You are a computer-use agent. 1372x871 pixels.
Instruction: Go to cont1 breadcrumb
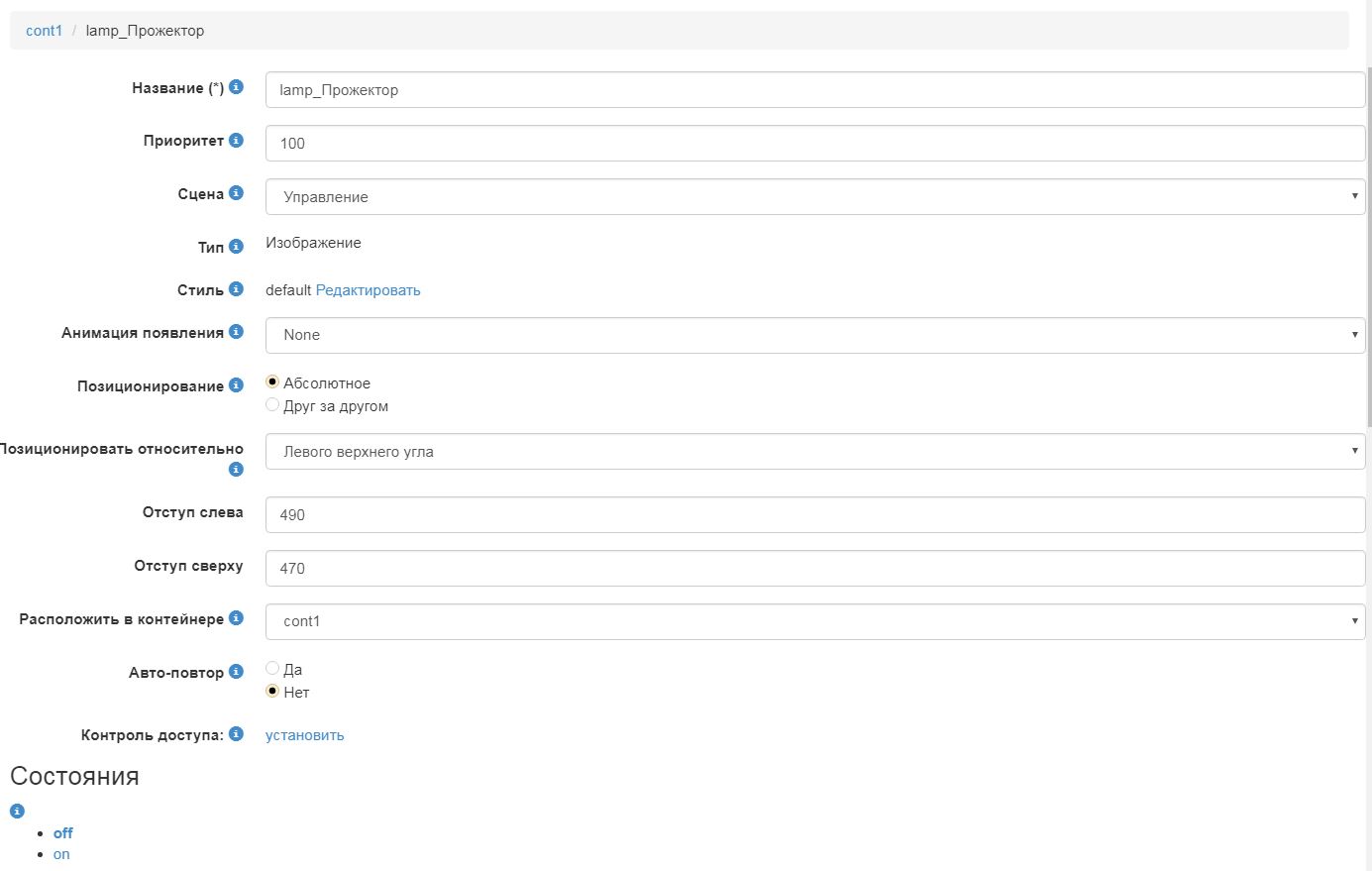tap(44, 31)
